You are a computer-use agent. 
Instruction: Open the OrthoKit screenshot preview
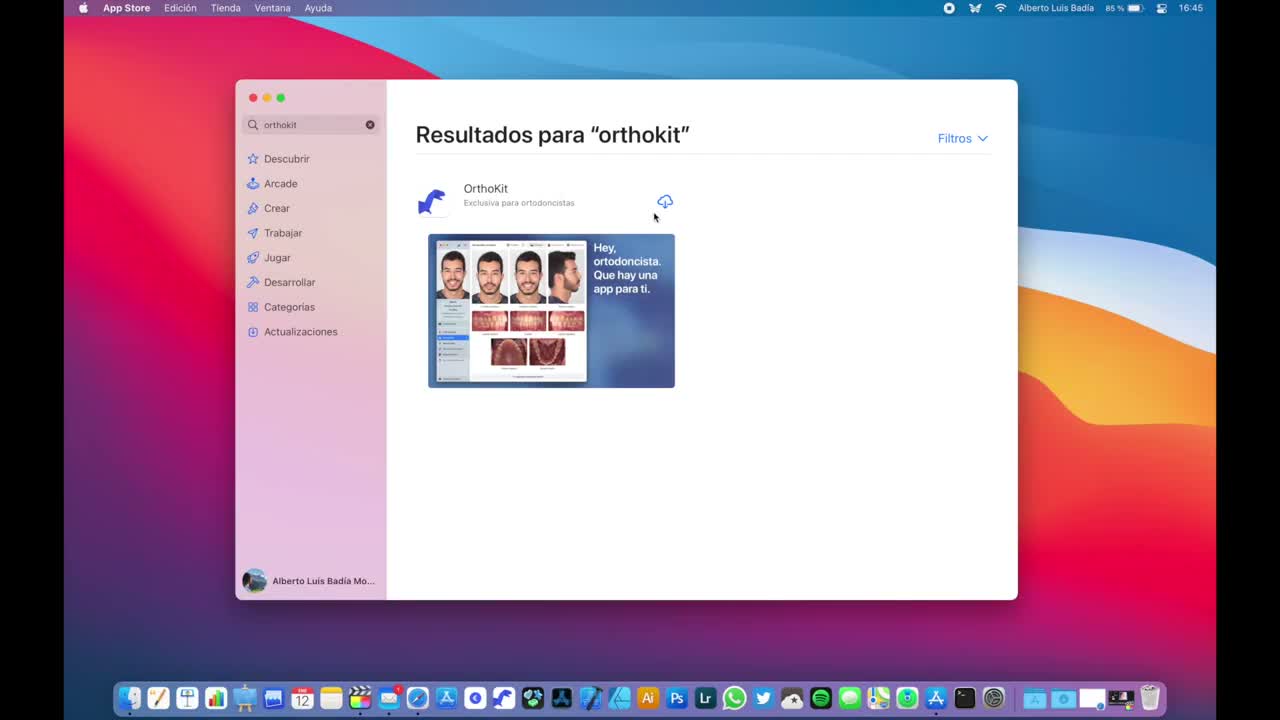pos(551,311)
